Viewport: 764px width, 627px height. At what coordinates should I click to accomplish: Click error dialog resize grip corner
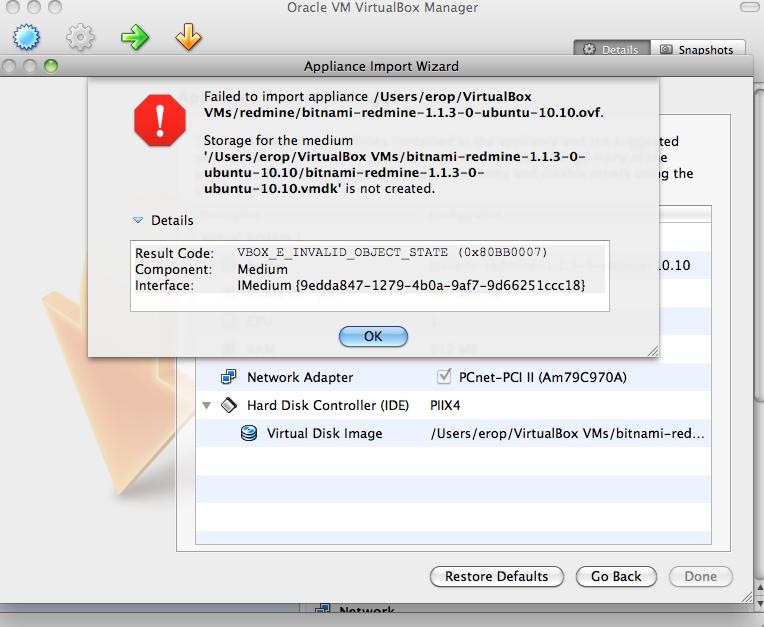tap(653, 351)
